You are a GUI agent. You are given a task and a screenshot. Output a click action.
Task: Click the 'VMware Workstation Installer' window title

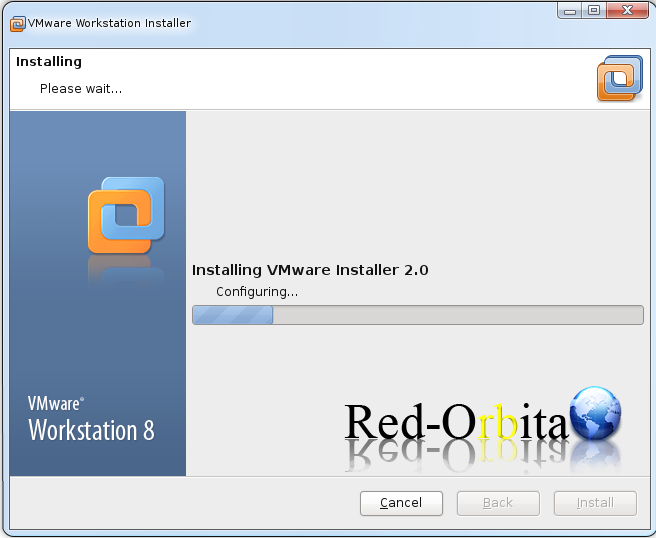[109, 23]
